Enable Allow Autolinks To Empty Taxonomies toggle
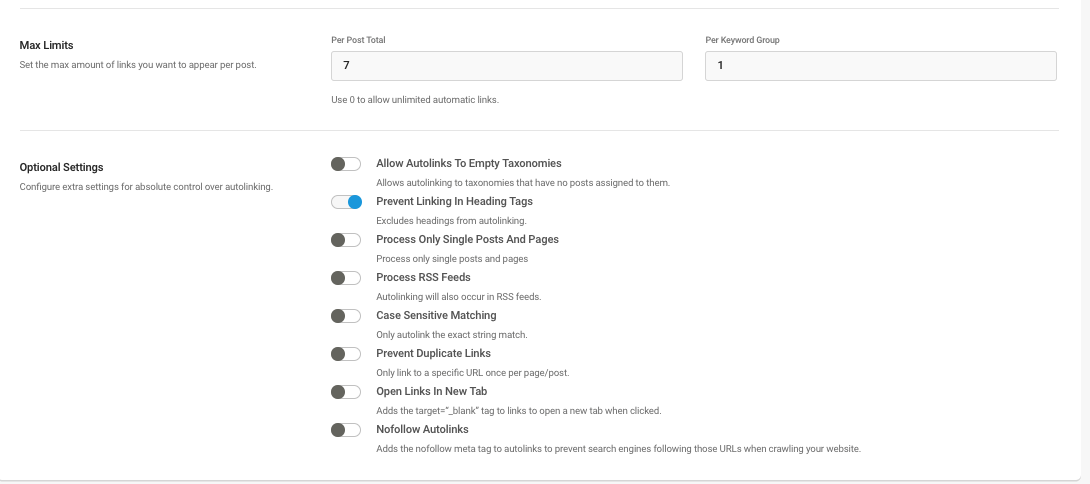This screenshot has width=1090, height=484. [345, 164]
